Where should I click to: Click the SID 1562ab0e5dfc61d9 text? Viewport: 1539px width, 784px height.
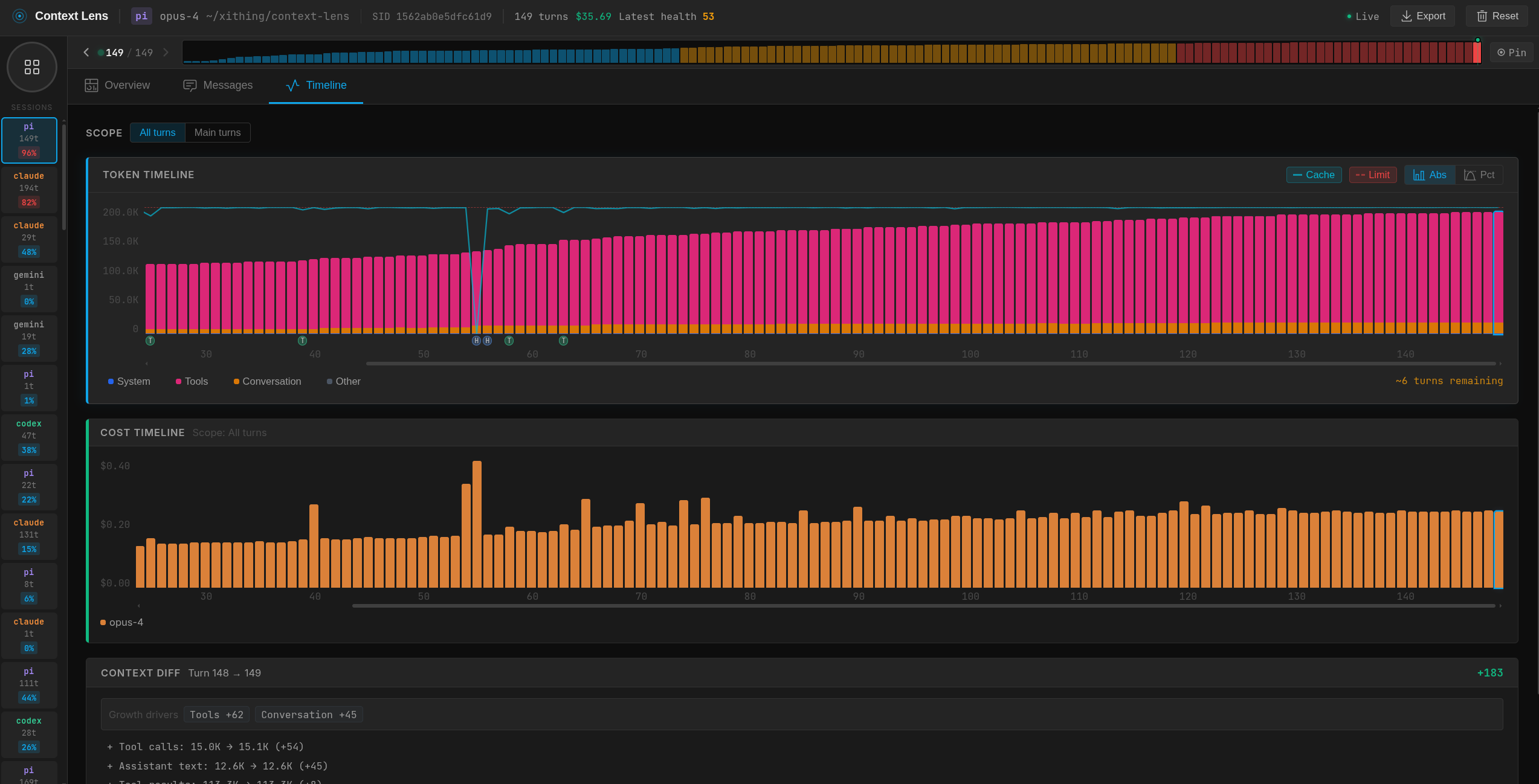(432, 16)
